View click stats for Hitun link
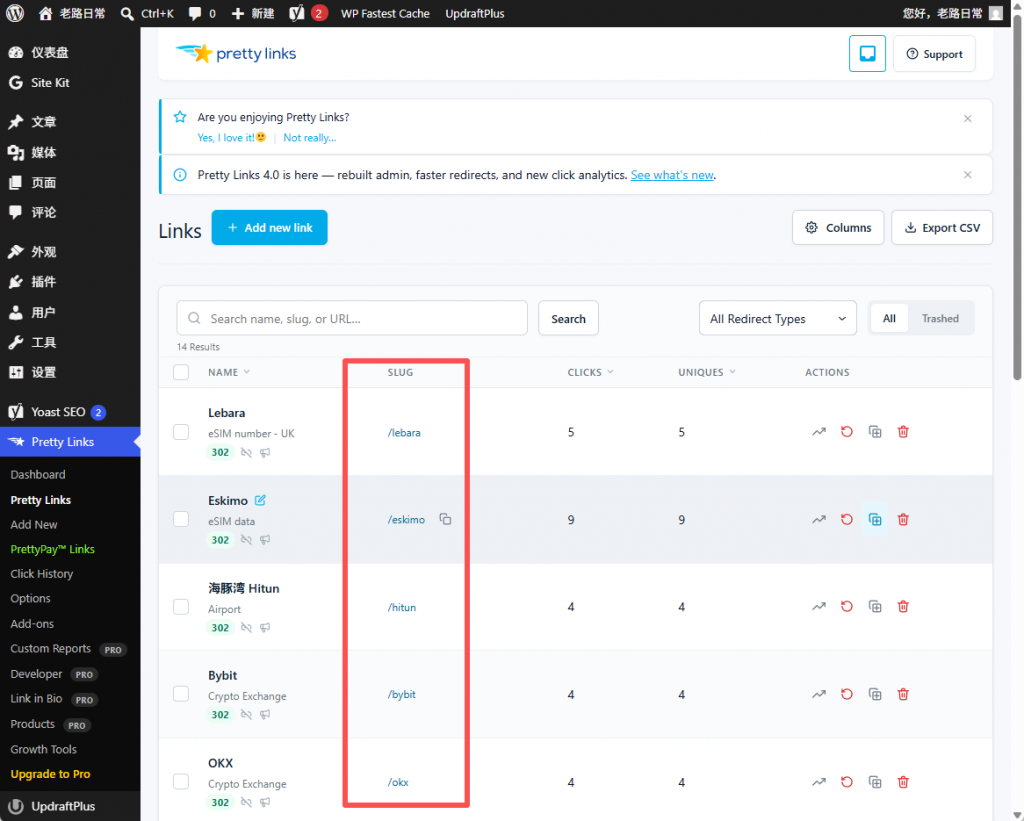The height and width of the screenshot is (821, 1024). [819, 607]
